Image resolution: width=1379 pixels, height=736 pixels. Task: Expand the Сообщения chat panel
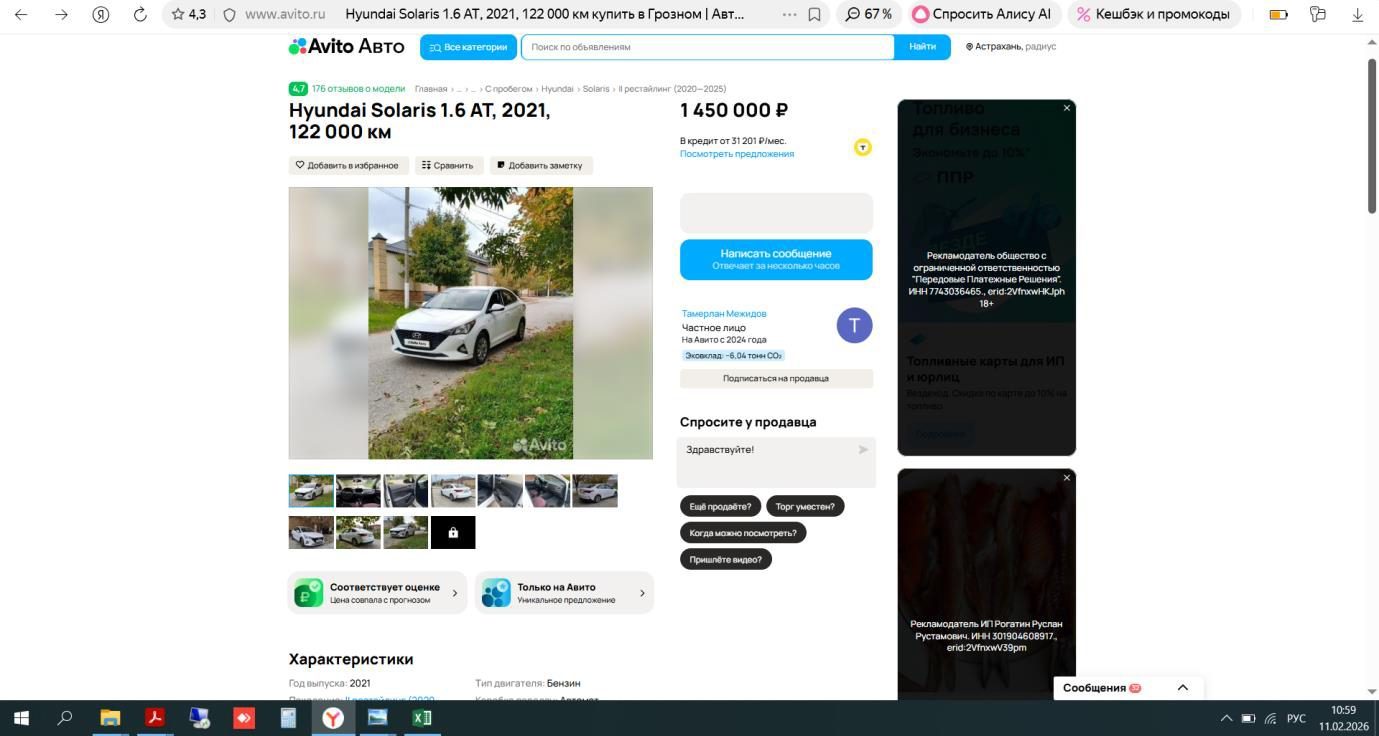point(1183,688)
